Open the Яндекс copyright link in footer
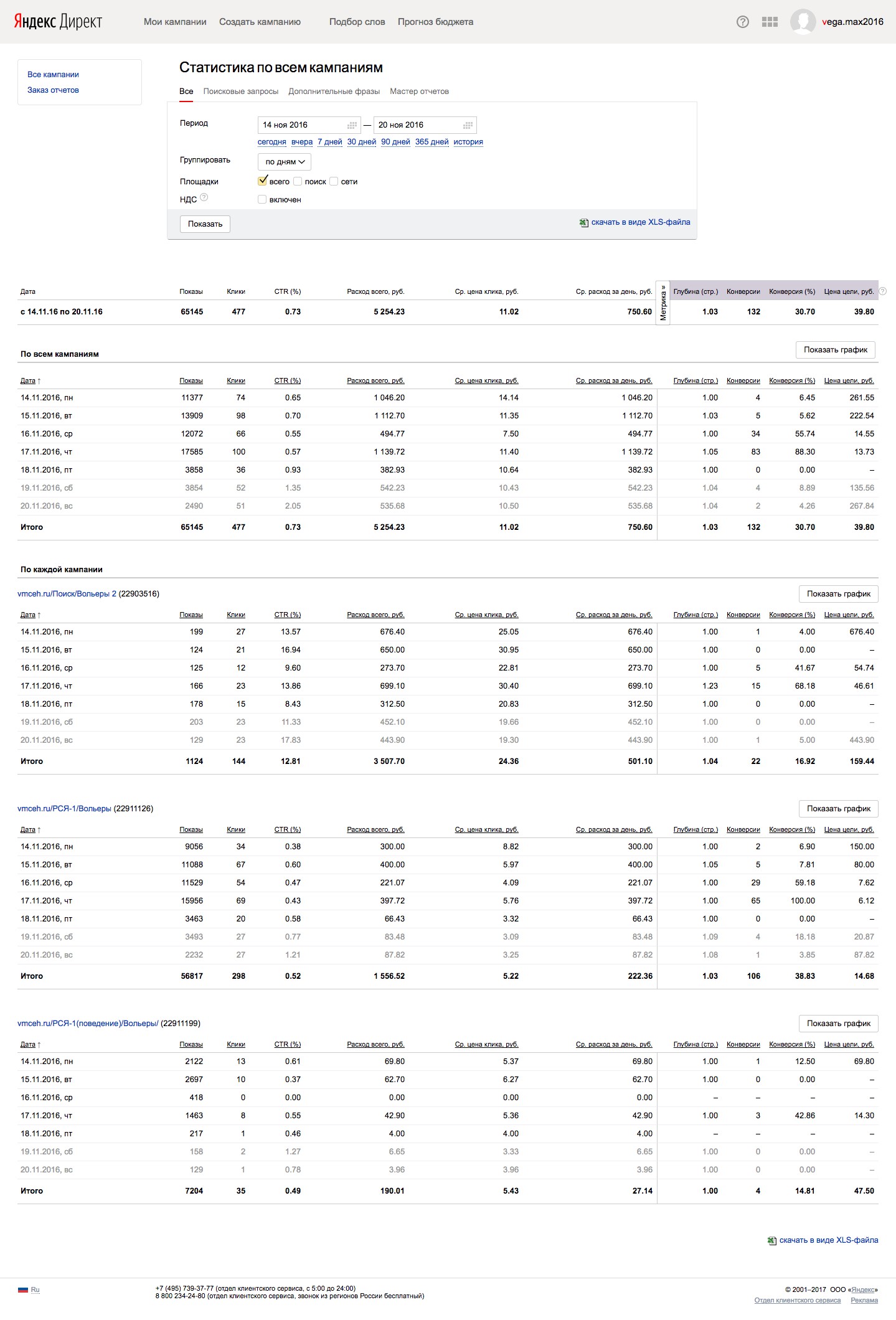 coord(863,1289)
